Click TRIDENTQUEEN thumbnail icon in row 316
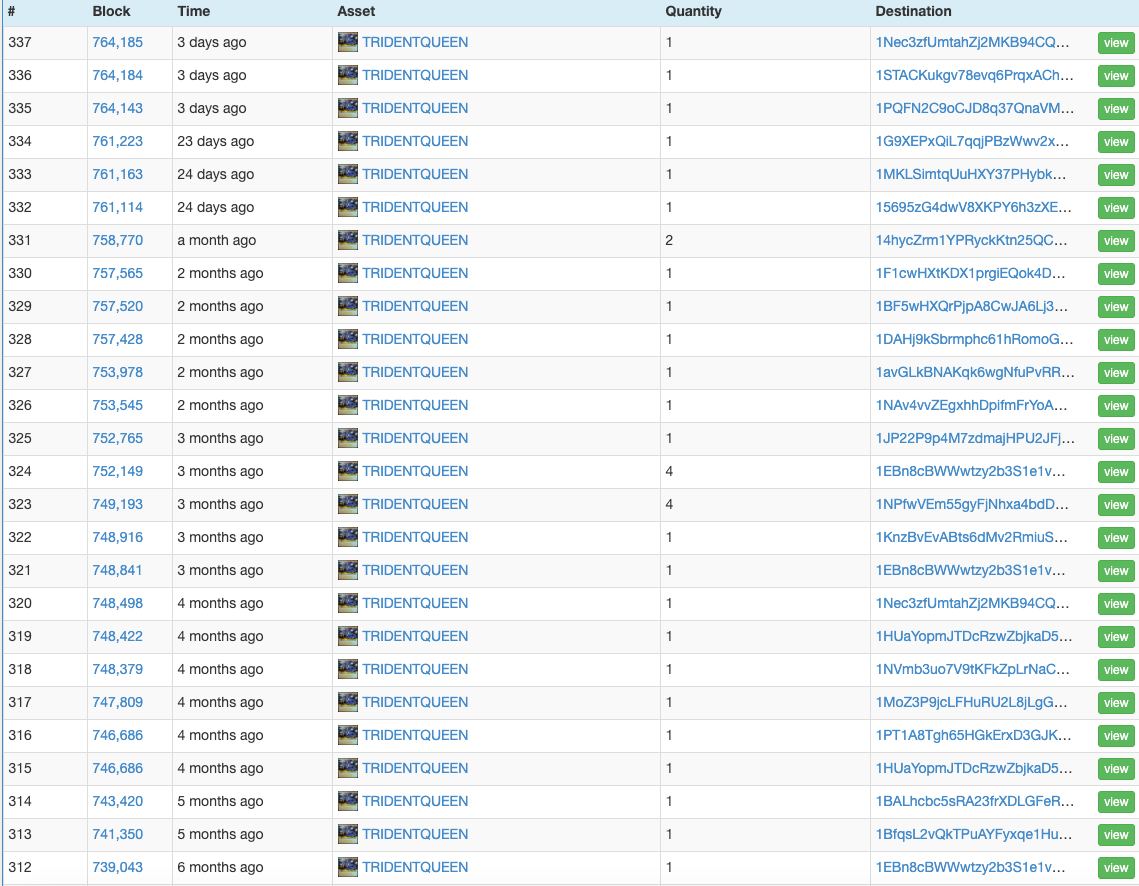Screen dimensions: 1139x886 click(348, 735)
